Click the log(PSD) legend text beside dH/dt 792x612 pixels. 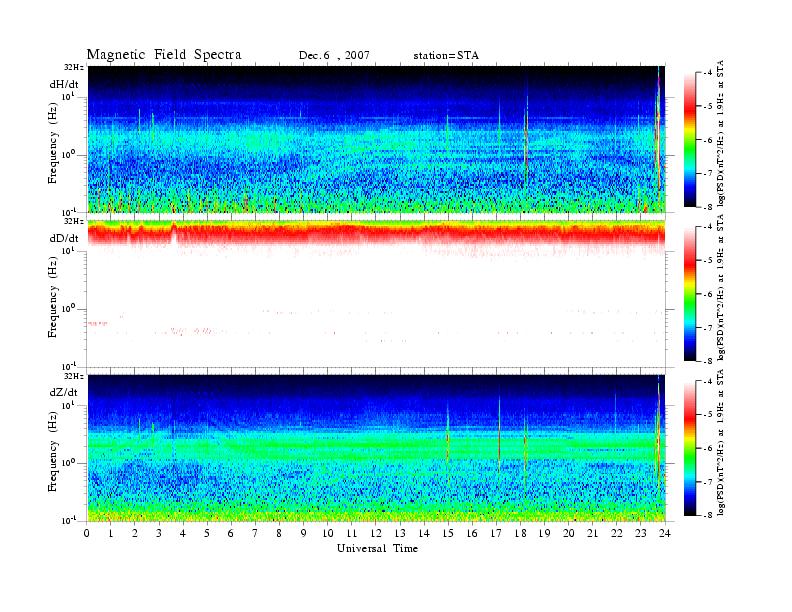pyautogui.click(x=721, y=133)
